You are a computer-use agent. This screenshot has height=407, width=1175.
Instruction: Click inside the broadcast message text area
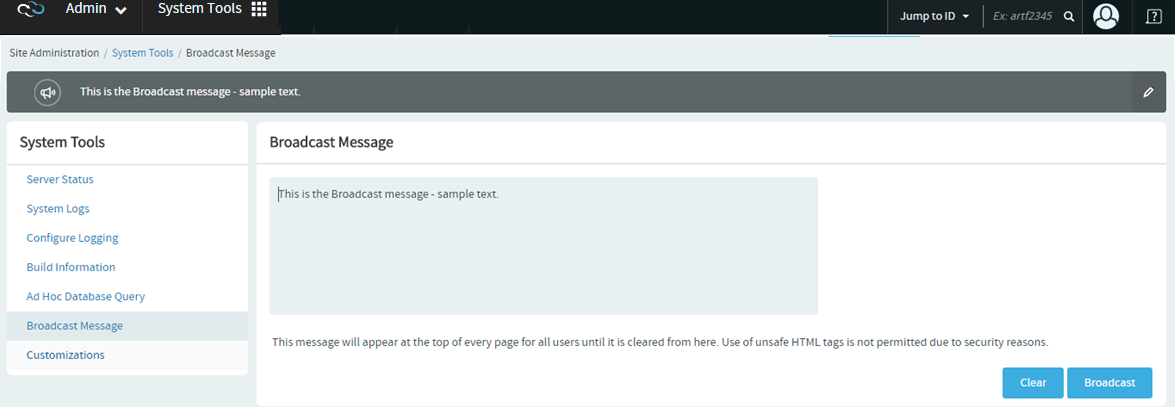(543, 246)
